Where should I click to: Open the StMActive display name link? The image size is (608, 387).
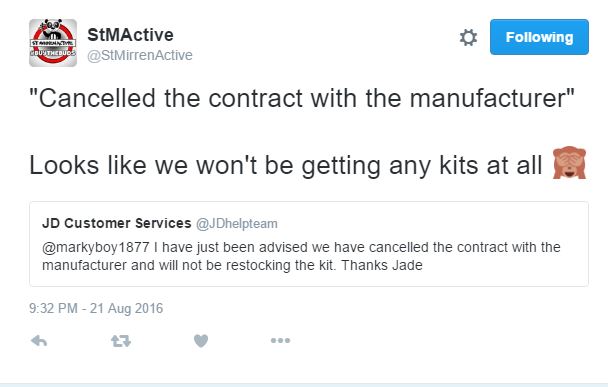(x=130, y=35)
